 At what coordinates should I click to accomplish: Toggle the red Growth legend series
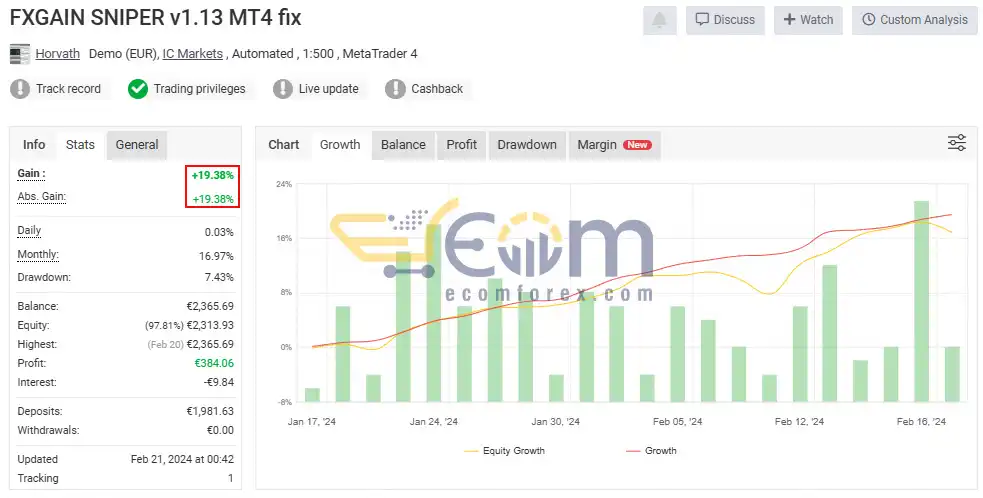click(x=652, y=451)
